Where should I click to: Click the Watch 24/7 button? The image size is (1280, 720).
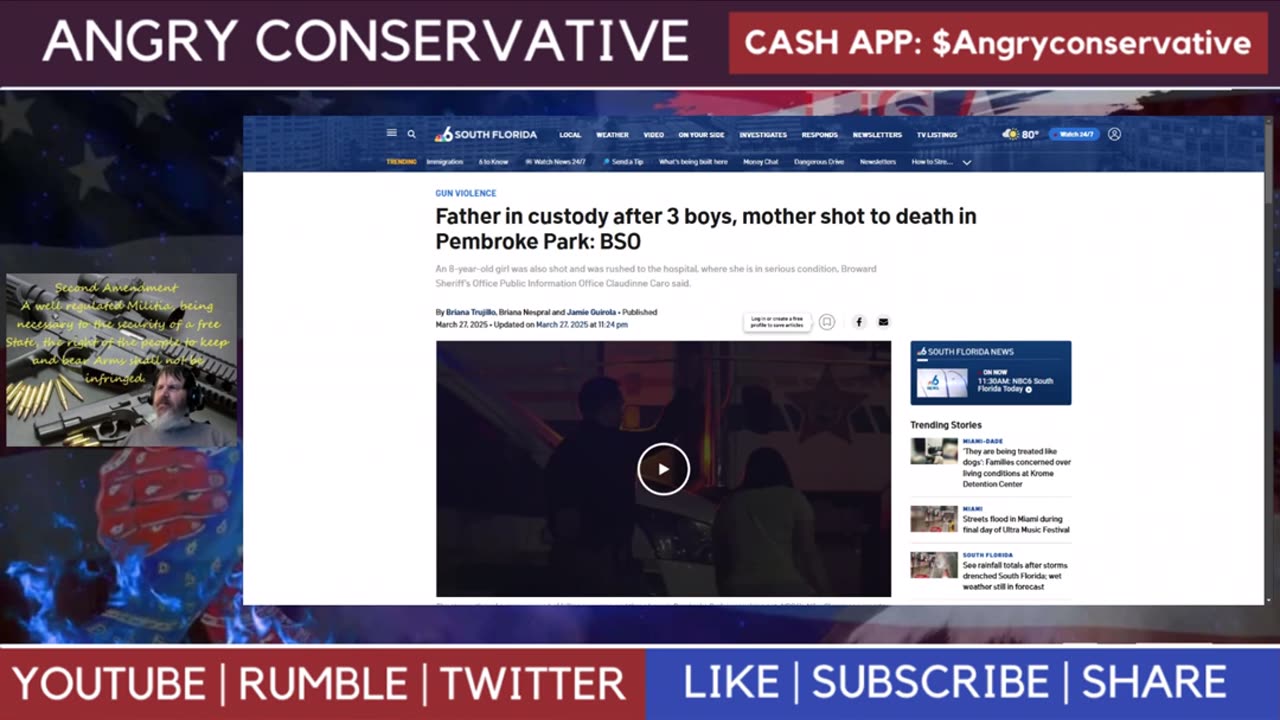tap(1075, 134)
